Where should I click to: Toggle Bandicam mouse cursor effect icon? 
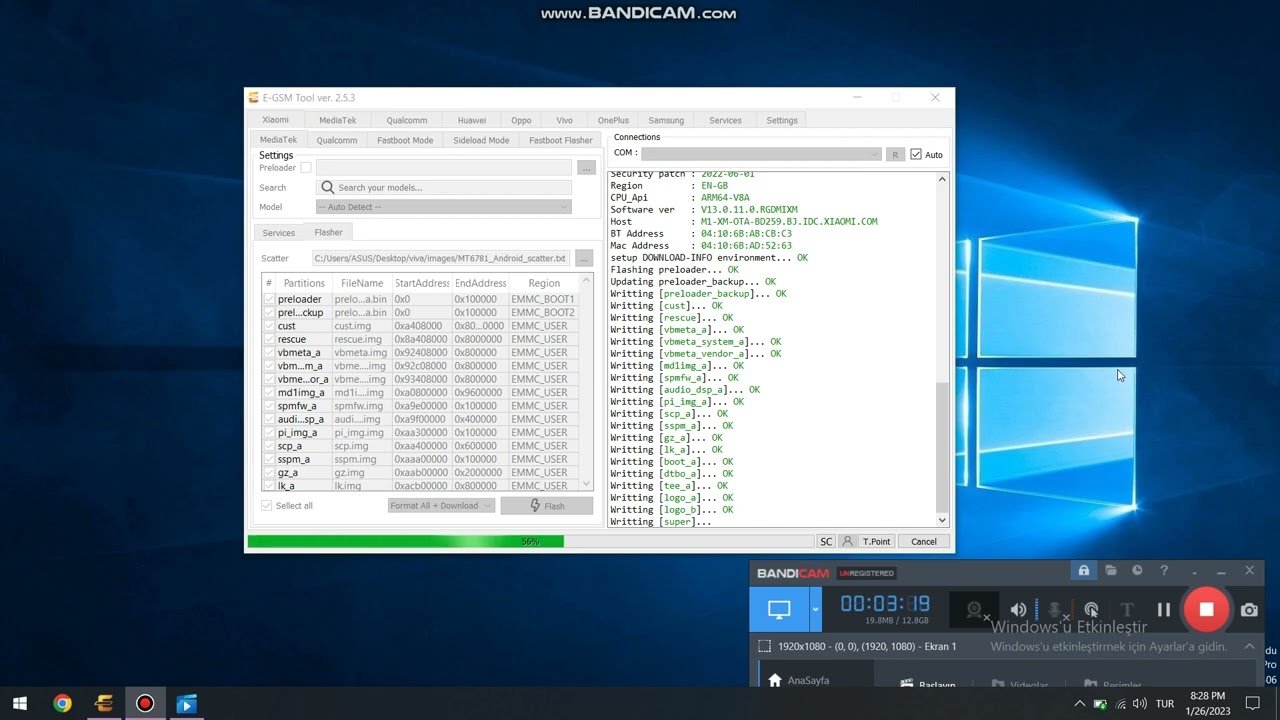1091,610
